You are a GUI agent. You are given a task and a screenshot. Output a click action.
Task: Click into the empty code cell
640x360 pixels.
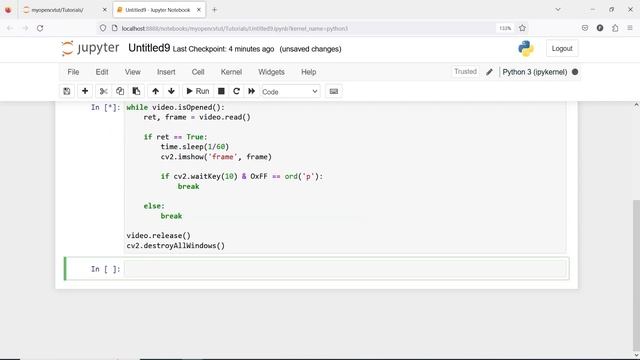tap(345, 269)
